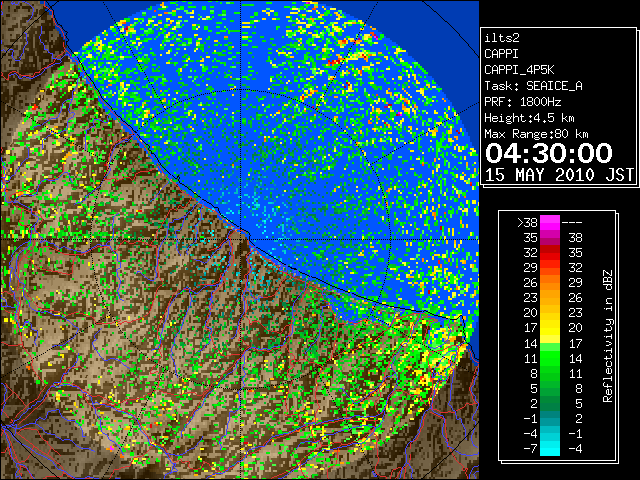Click the "-7" legend label
The image size is (640, 480).
point(530,449)
